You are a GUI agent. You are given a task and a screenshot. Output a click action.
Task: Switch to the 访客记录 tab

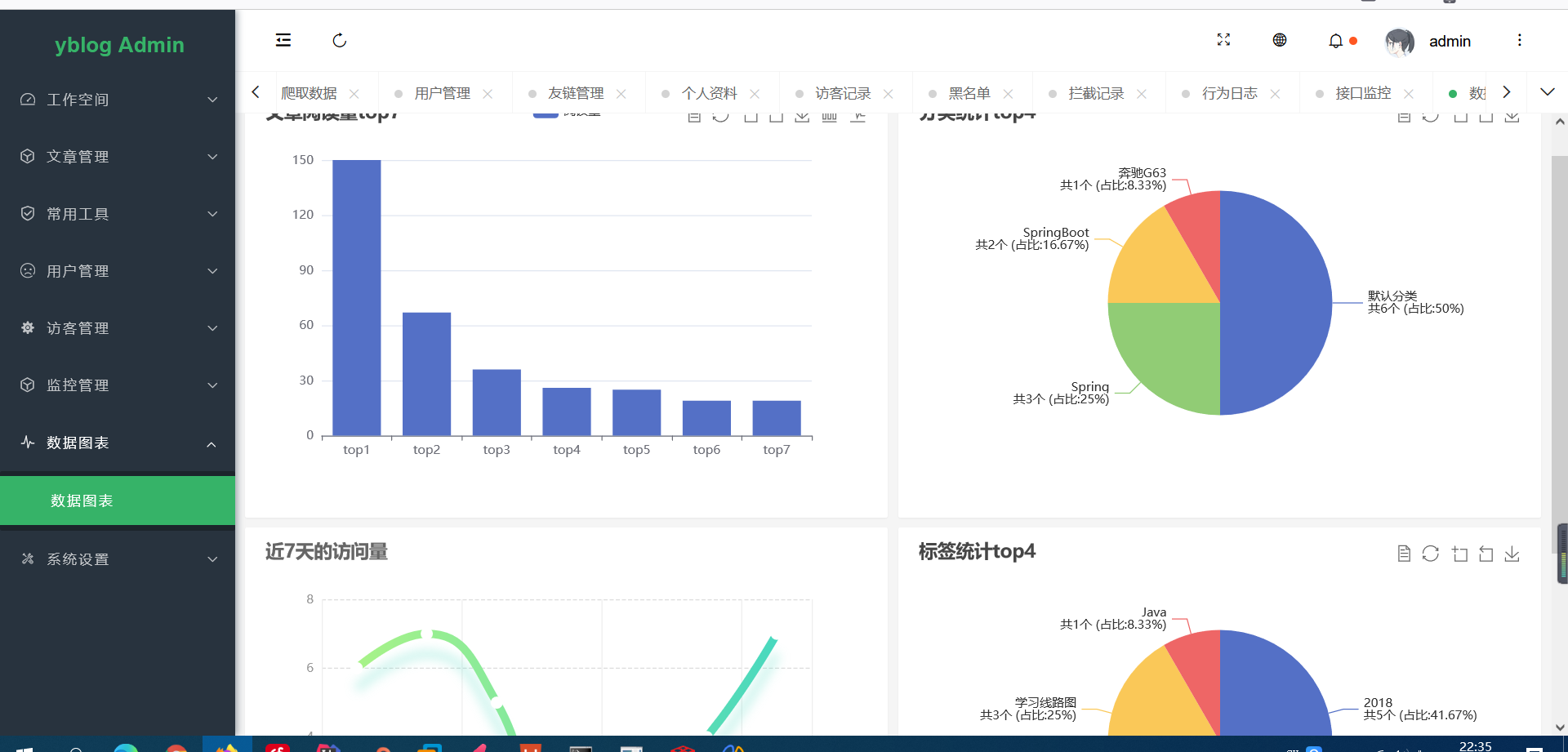pyautogui.click(x=843, y=93)
